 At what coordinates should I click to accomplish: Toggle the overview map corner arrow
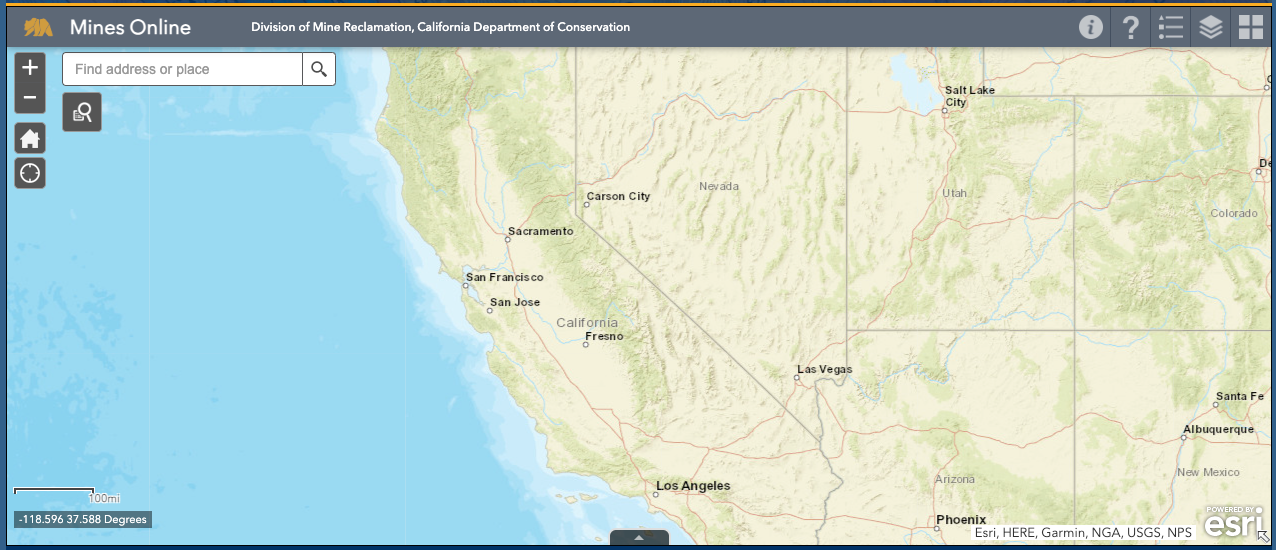(1263, 537)
